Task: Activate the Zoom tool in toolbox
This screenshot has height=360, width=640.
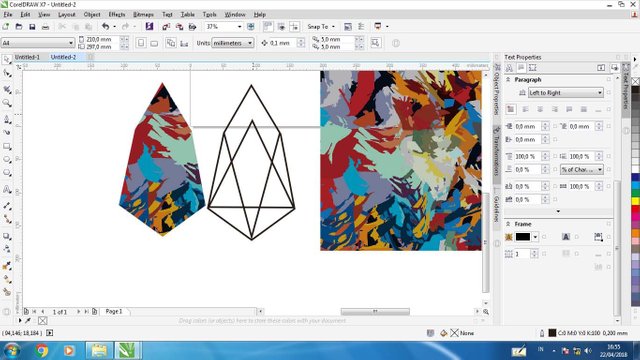Action: (x=7, y=103)
